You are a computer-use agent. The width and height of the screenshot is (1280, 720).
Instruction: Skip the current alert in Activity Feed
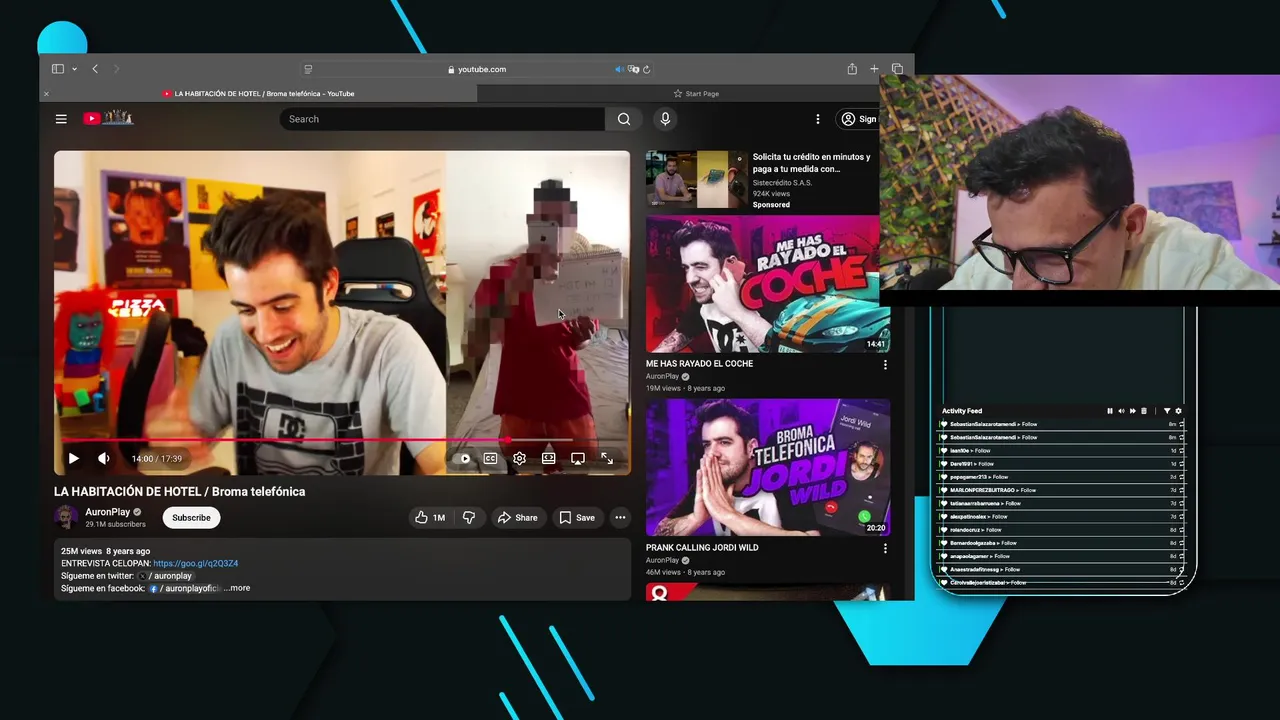1133,411
